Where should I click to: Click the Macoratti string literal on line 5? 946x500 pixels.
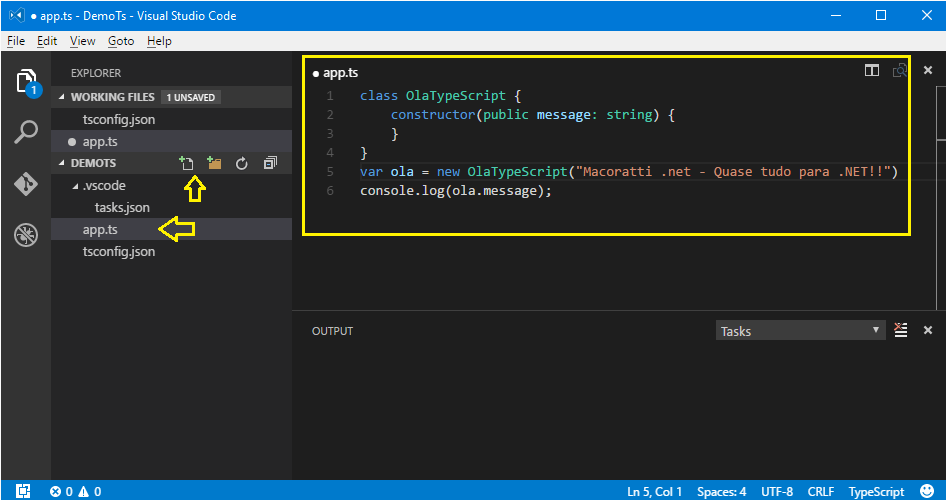(x=732, y=172)
